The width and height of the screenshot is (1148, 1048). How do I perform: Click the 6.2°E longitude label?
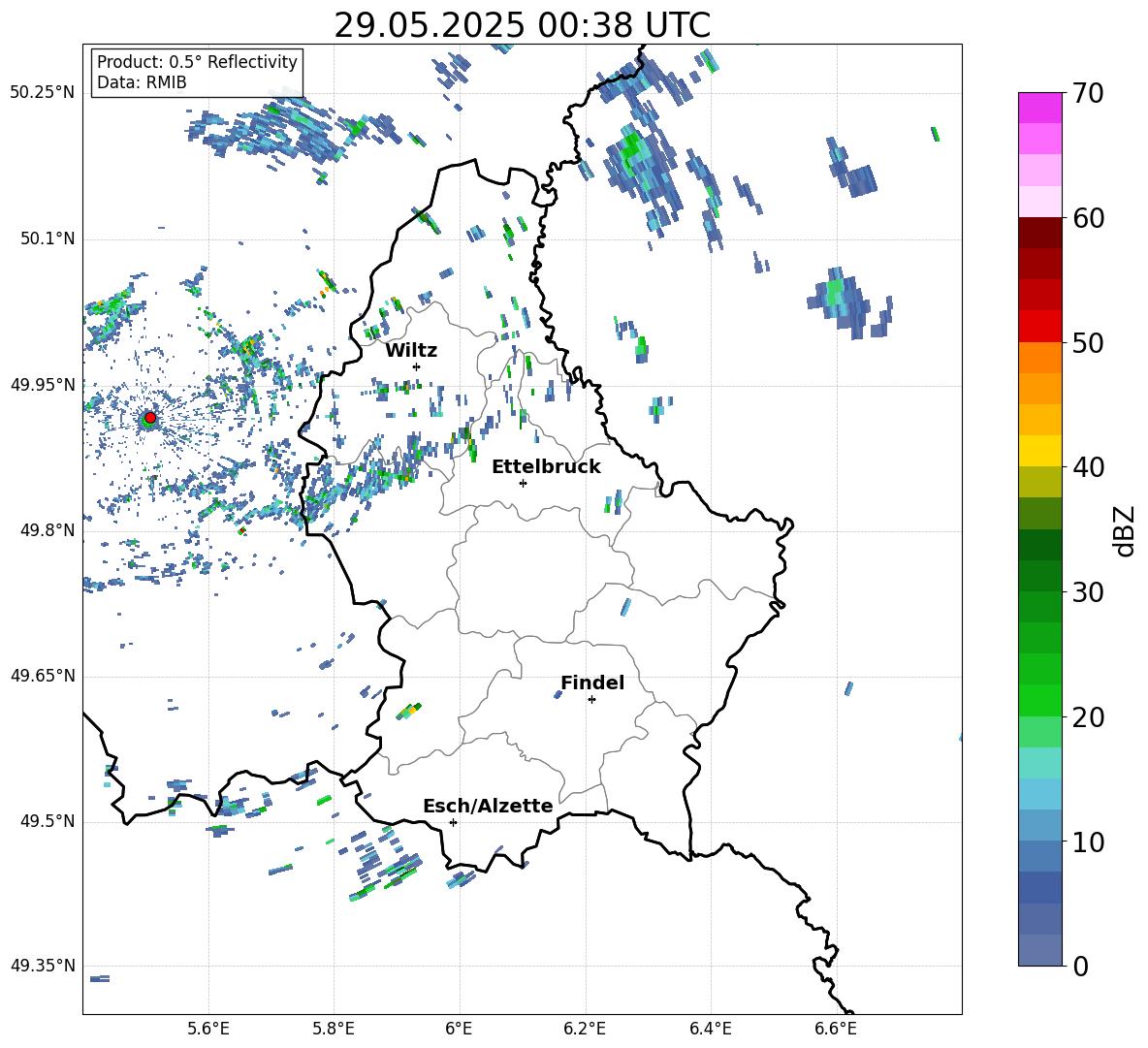click(585, 1029)
